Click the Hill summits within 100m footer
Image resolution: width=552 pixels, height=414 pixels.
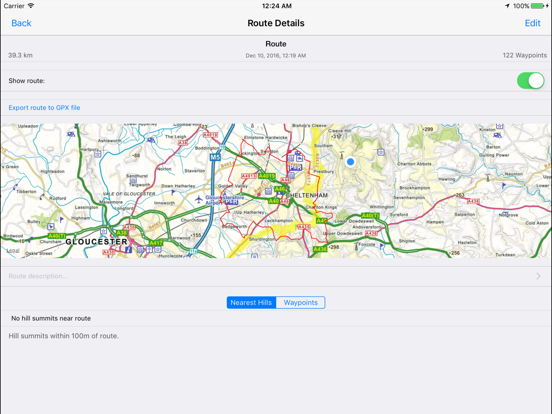pyautogui.click(x=64, y=336)
